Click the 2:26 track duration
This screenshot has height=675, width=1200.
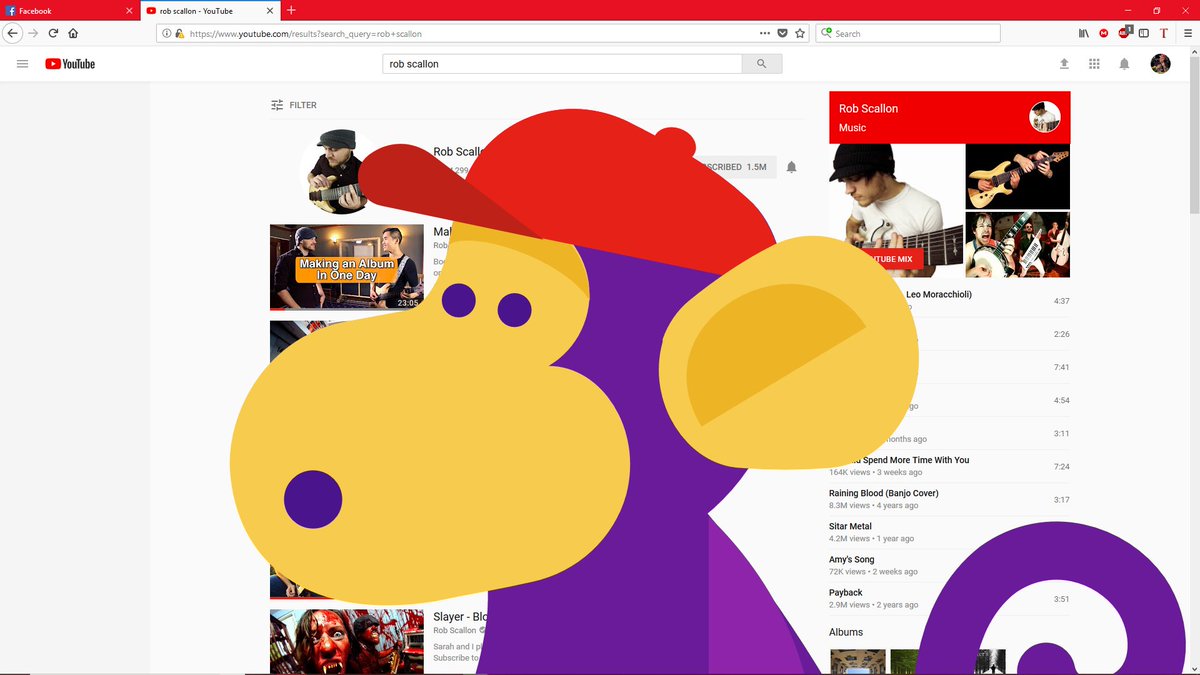pyautogui.click(x=1061, y=334)
